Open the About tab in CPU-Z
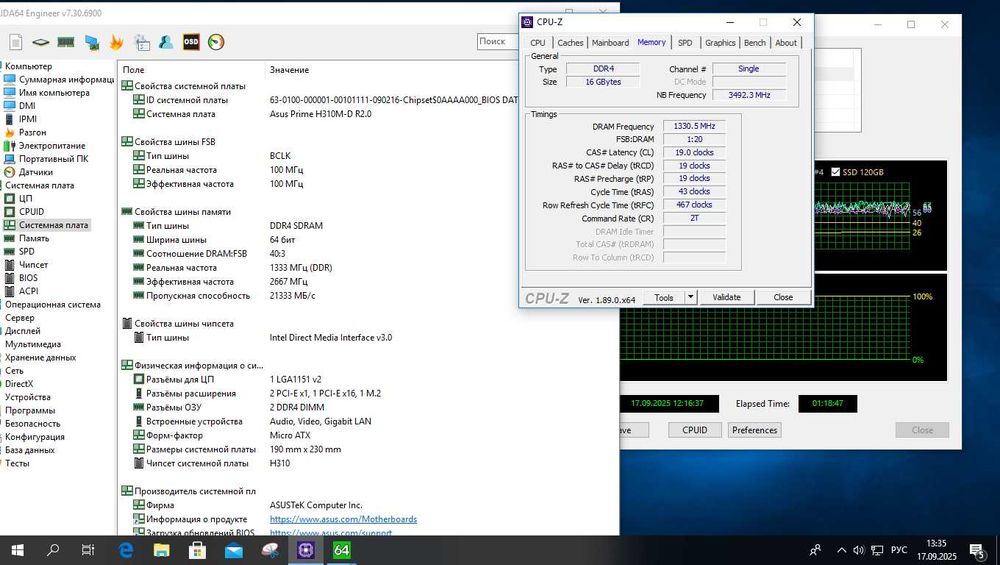1000x565 pixels. coord(786,43)
